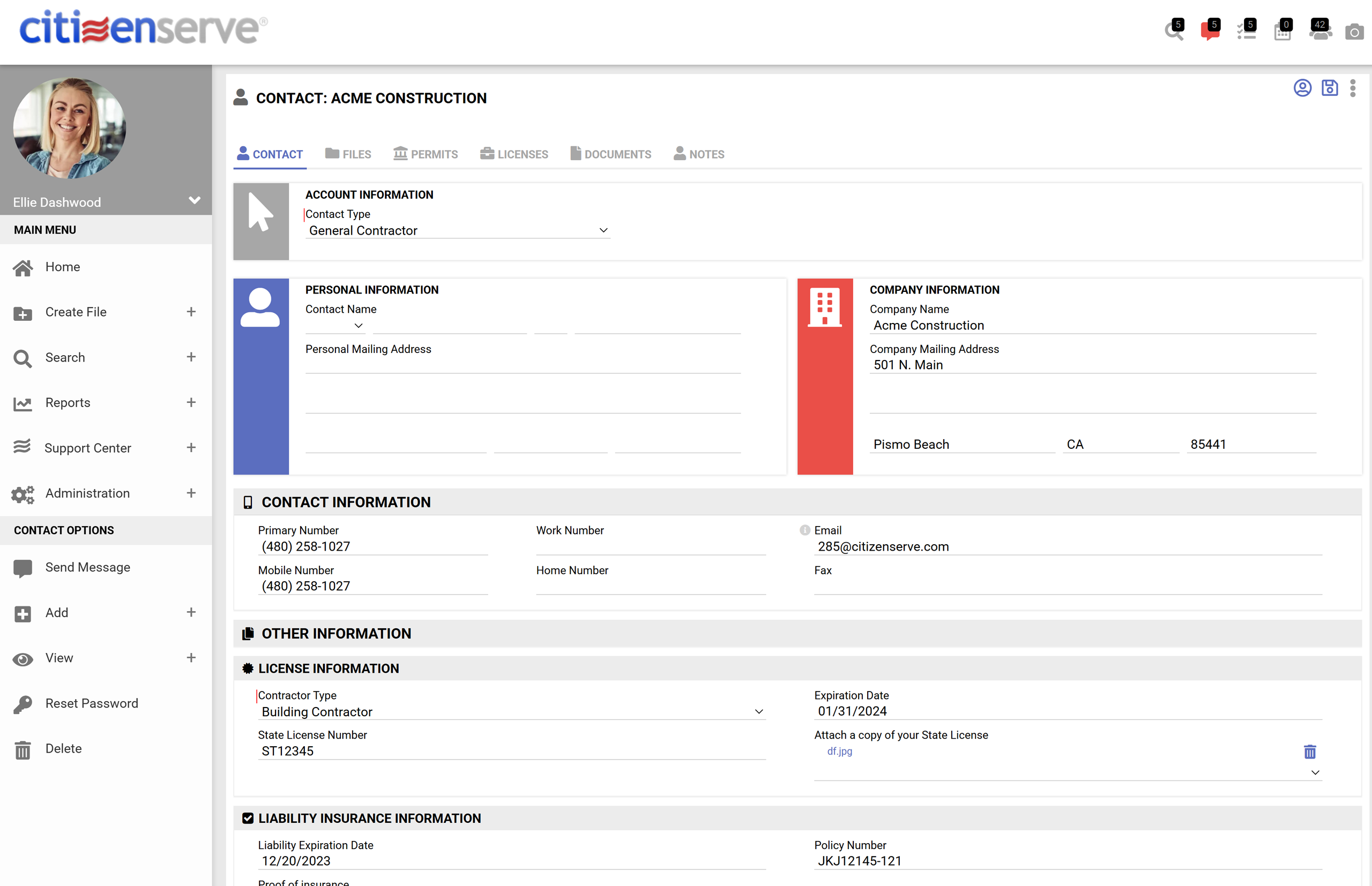Screen dimensions: 1372x886
Task: Open the NOTES tab
Action: [x=699, y=154]
